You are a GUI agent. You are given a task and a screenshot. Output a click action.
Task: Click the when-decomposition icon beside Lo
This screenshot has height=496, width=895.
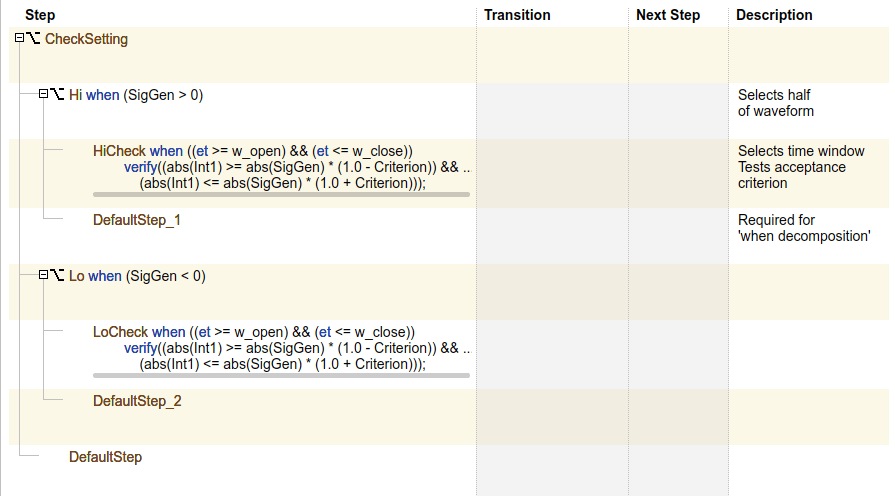point(57,275)
